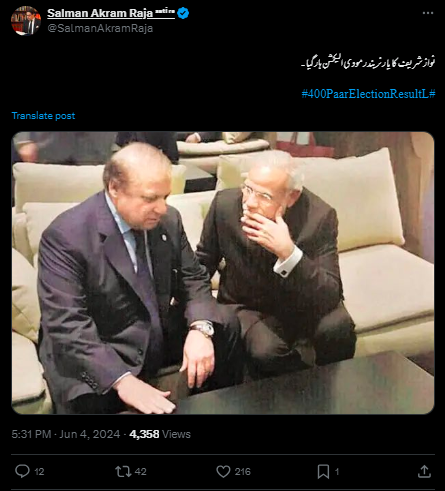
Task: Click the Salman Akram Raja display name
Action: (100, 13)
